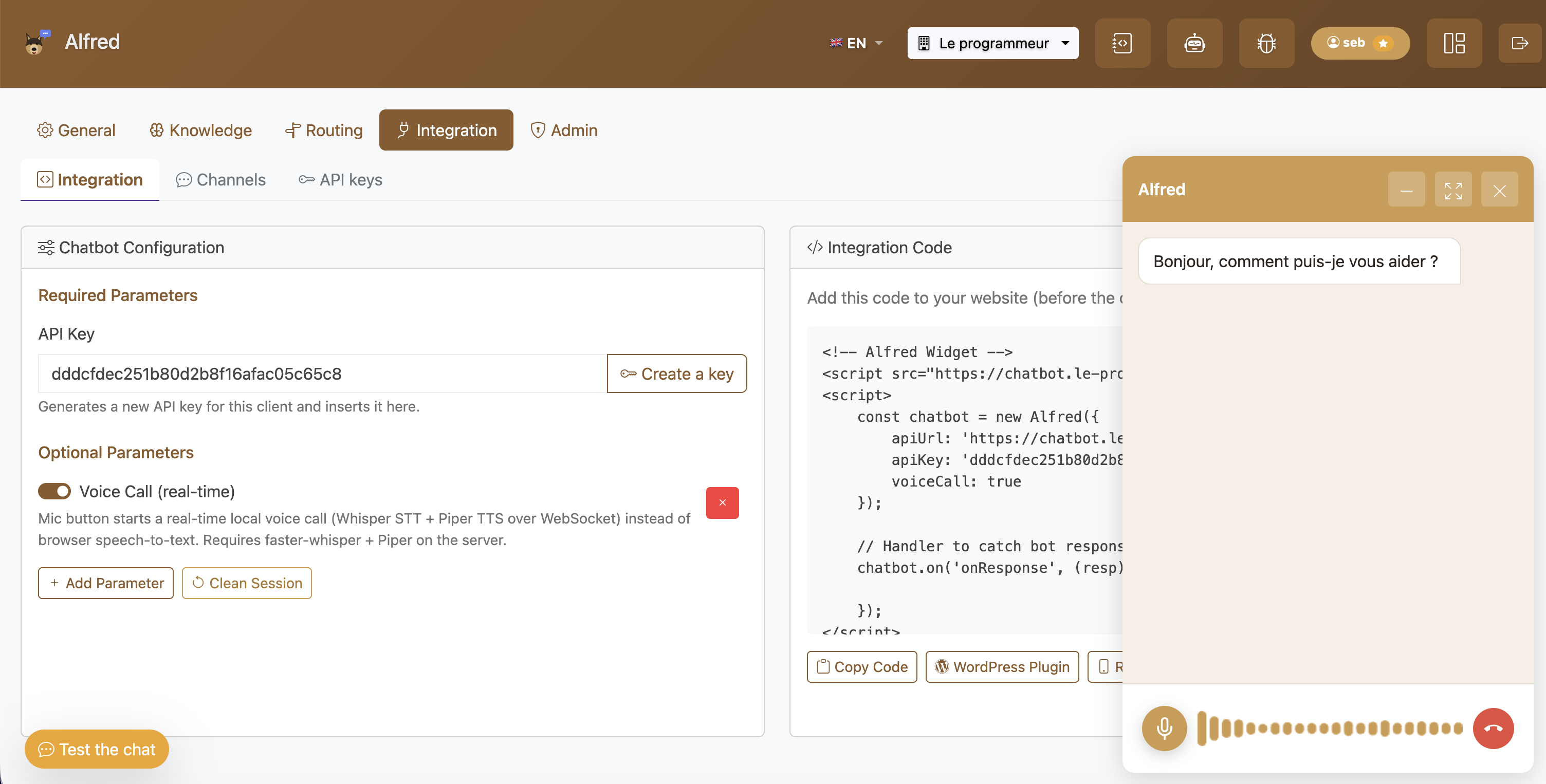
Task: Click the logout icon in header
Action: 1520,43
